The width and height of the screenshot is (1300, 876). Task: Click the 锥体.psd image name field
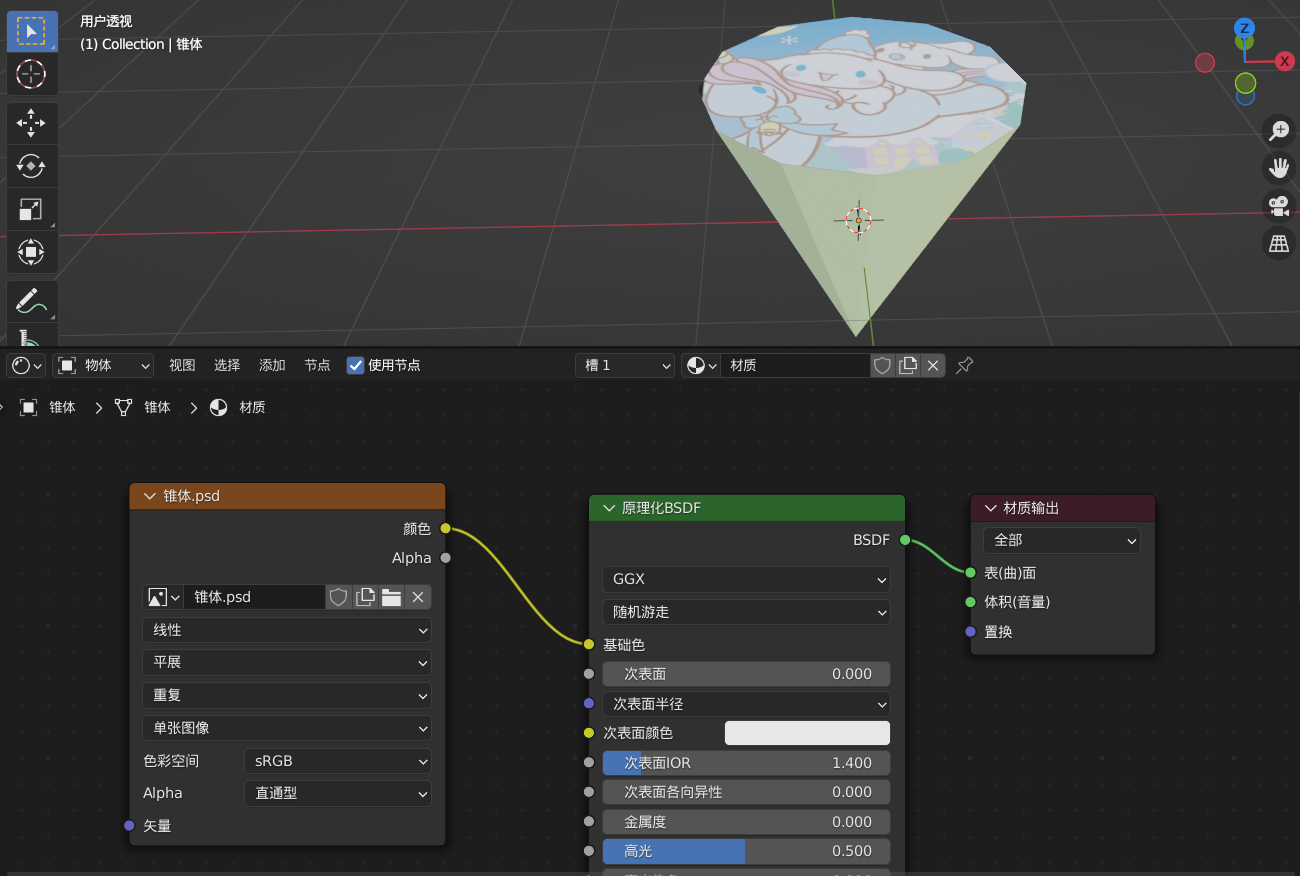coord(255,597)
